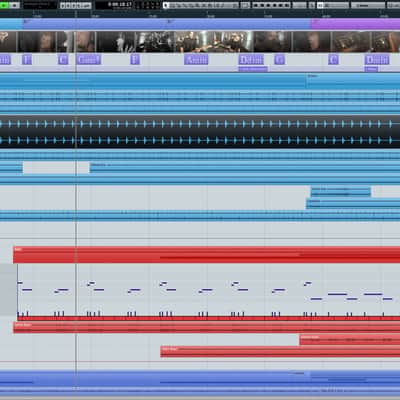Select the top red MIDI part

coord(207,255)
